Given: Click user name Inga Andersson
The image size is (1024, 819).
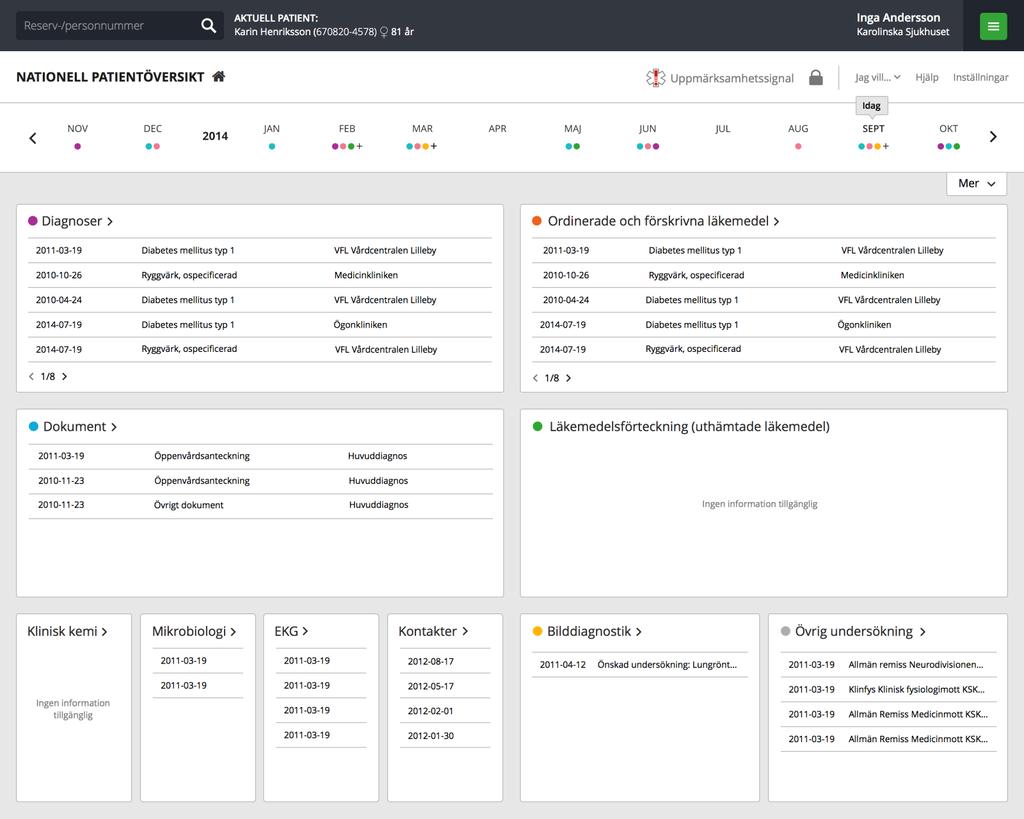Looking at the screenshot, I should [898, 18].
